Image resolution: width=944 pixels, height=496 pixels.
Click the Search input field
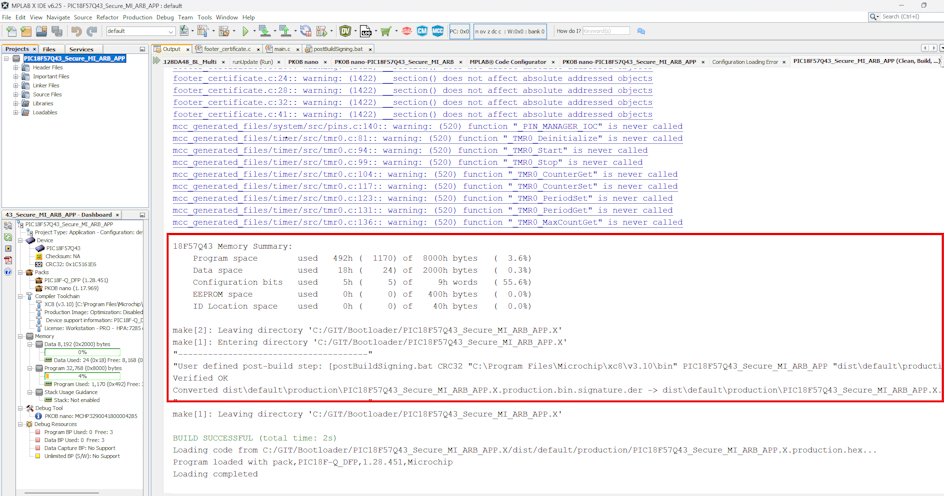[909, 17]
